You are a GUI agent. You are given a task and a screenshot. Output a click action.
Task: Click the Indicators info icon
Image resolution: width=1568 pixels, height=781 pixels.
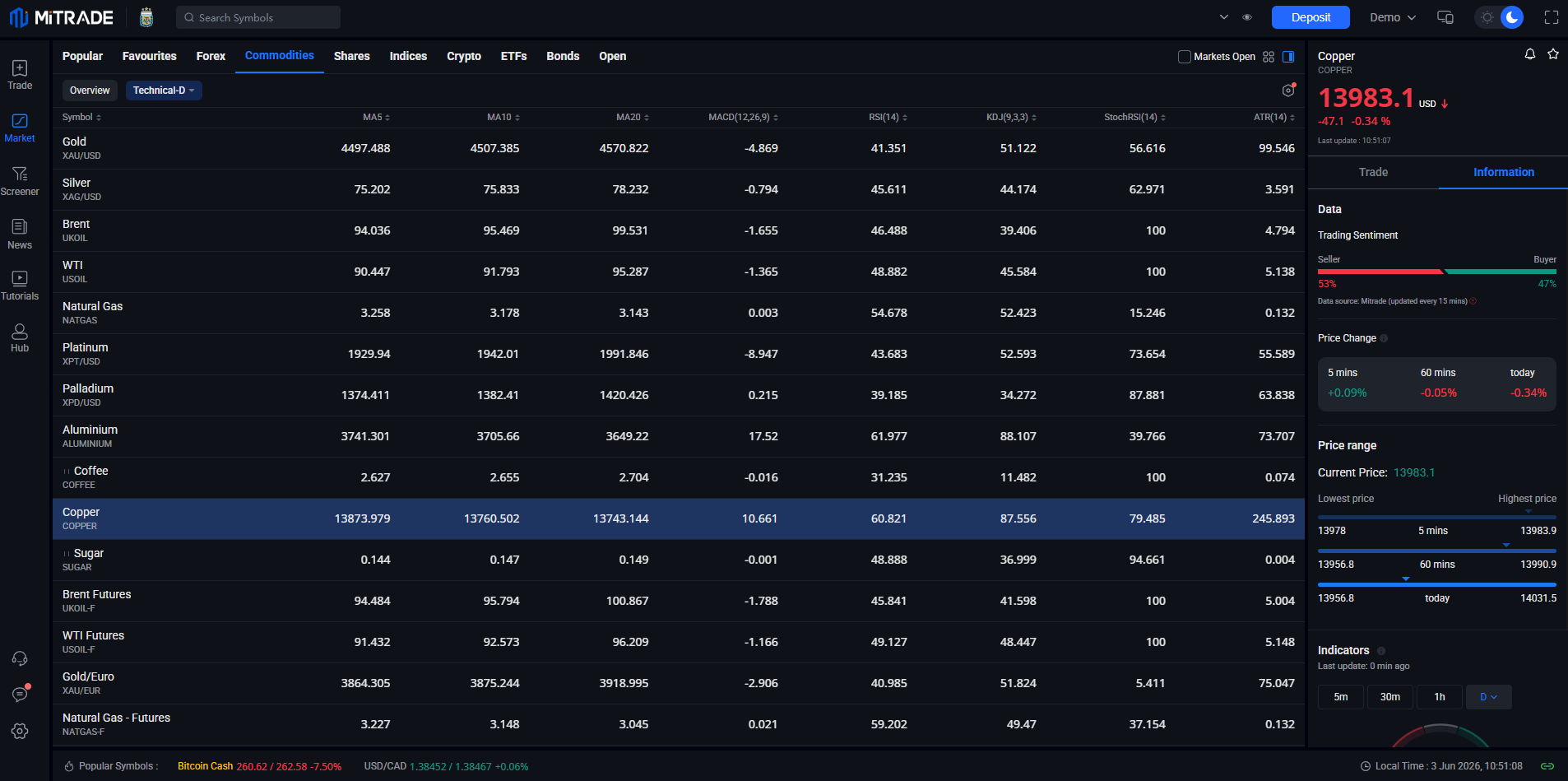(x=1381, y=651)
